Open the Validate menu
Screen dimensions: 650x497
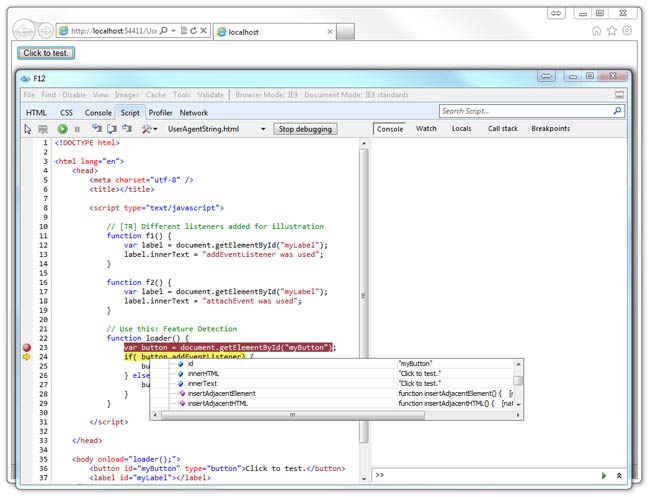coord(210,95)
